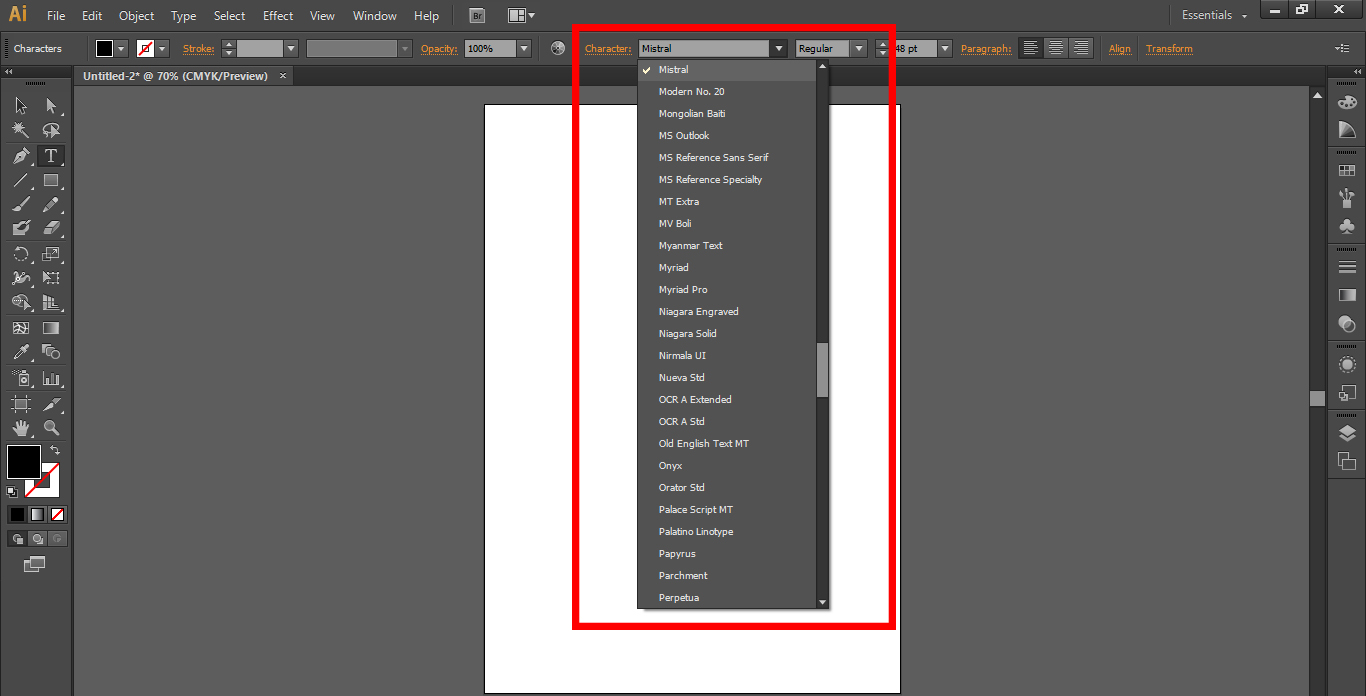Open the Color panel
1366x696 pixels.
coord(1348,101)
